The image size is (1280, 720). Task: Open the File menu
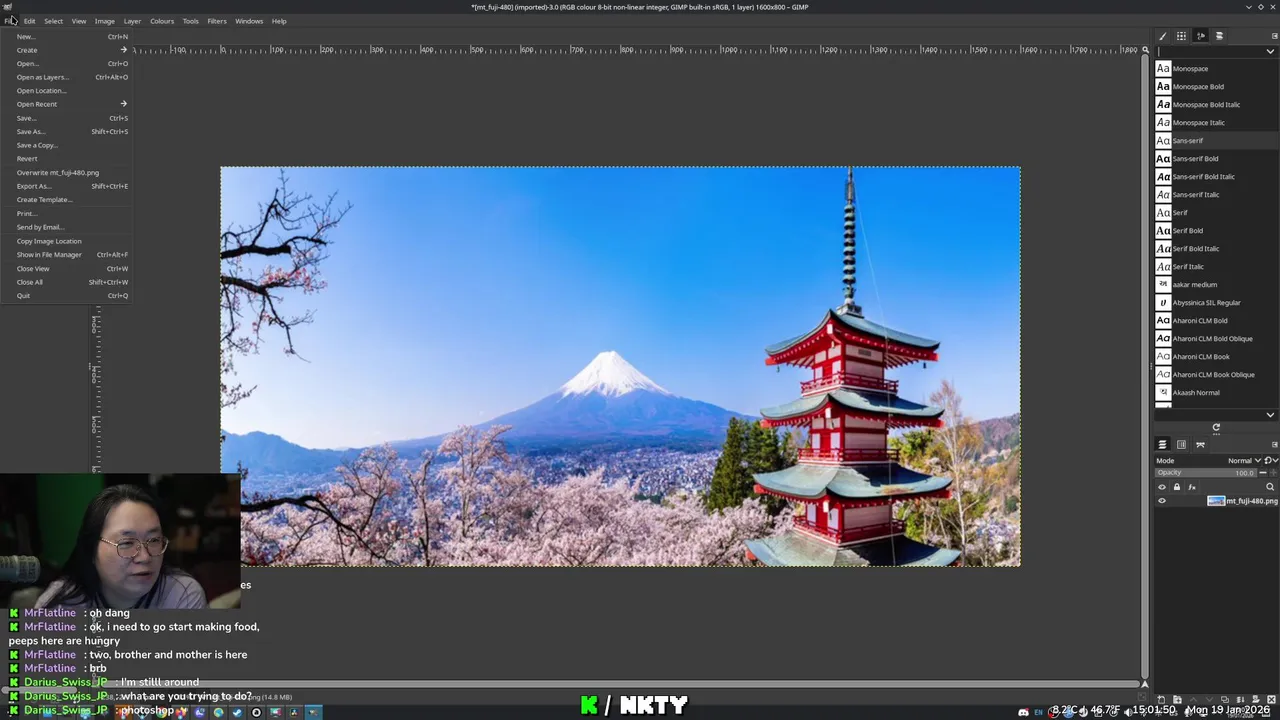click(x=10, y=21)
